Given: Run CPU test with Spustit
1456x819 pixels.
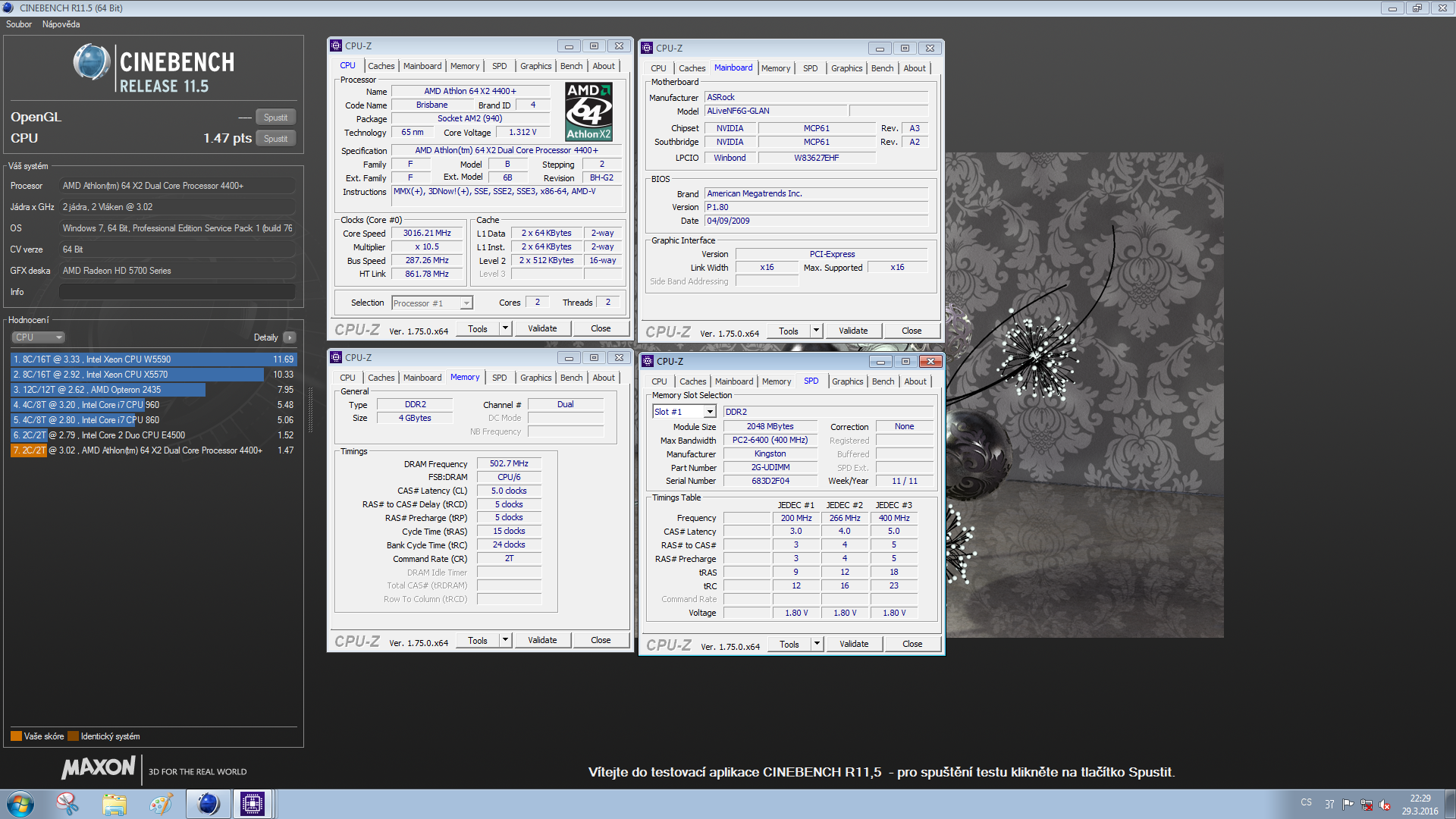Looking at the screenshot, I should tap(275, 139).
